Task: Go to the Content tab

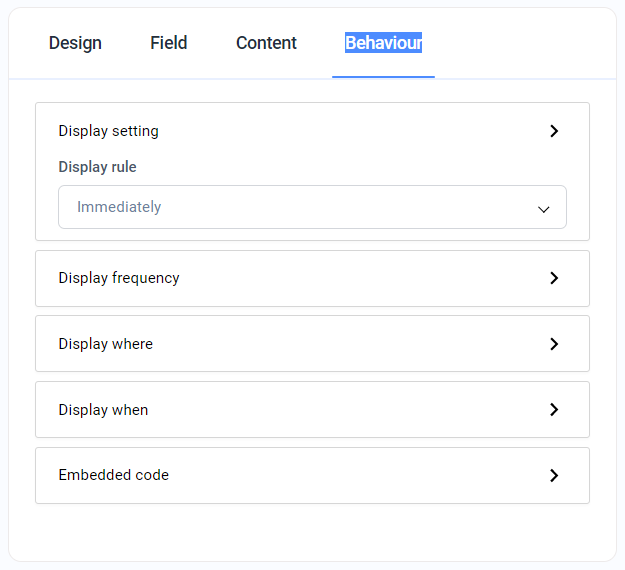Action: pos(266,43)
